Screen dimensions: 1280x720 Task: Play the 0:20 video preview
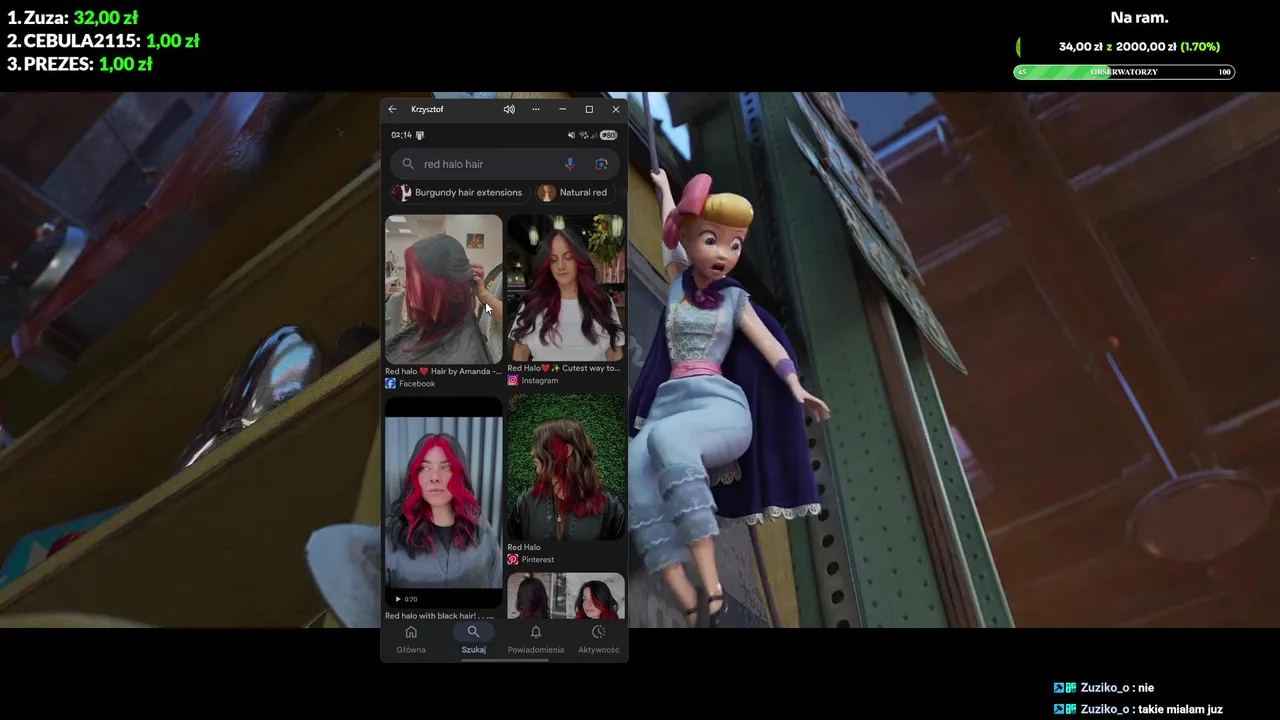(405, 599)
